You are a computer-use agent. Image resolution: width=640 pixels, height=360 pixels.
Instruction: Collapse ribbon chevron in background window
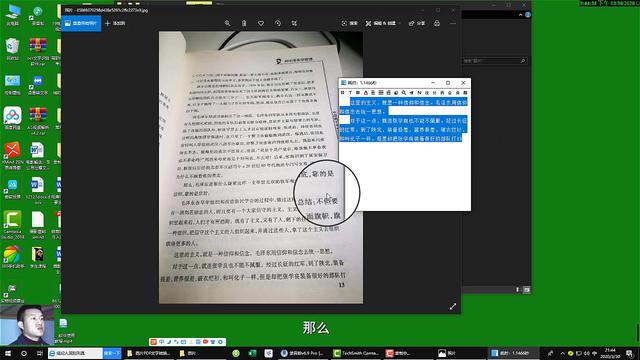(x=520, y=15)
